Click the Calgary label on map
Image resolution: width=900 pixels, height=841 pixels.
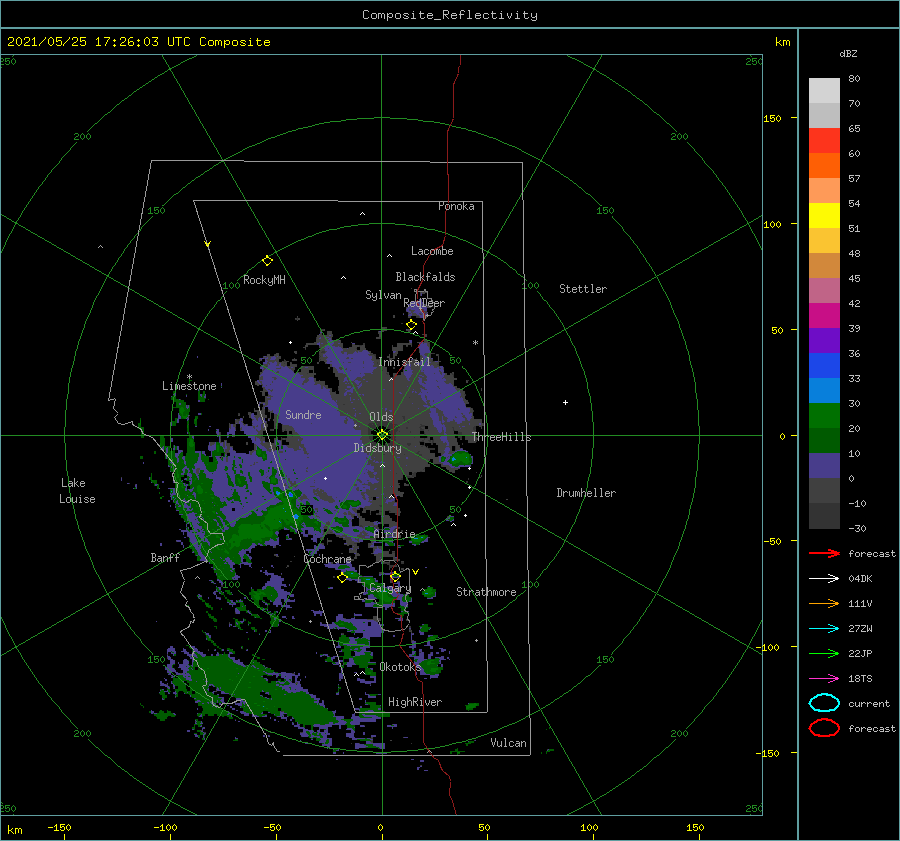pos(390,588)
